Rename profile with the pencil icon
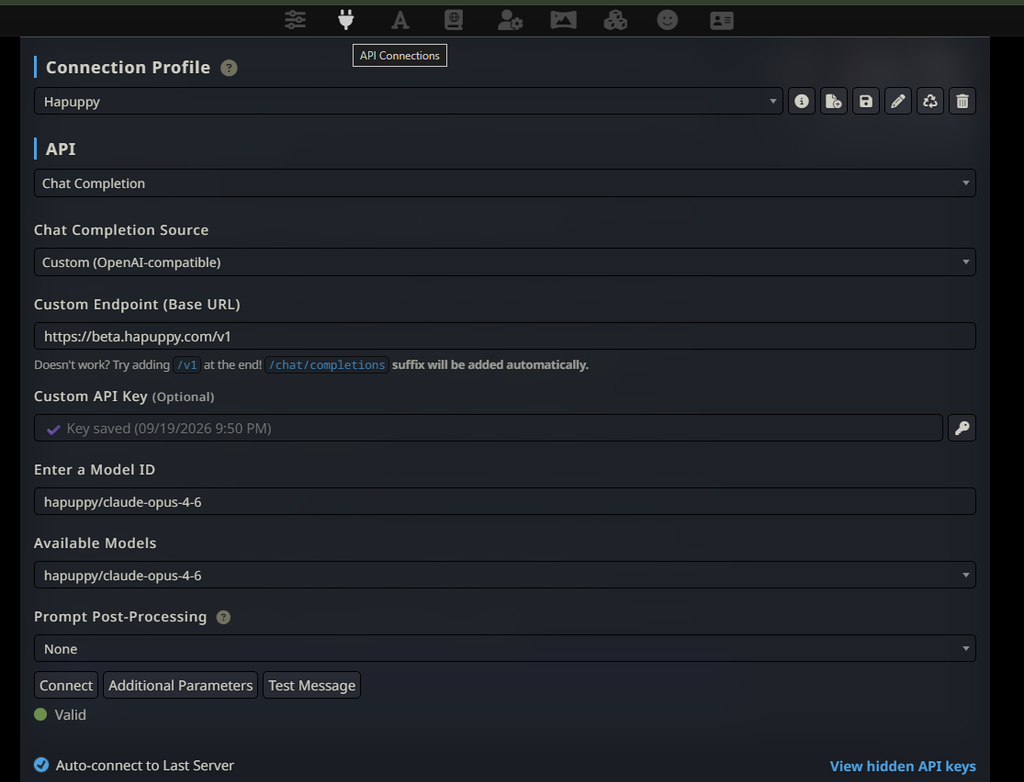The image size is (1024, 782). [898, 101]
